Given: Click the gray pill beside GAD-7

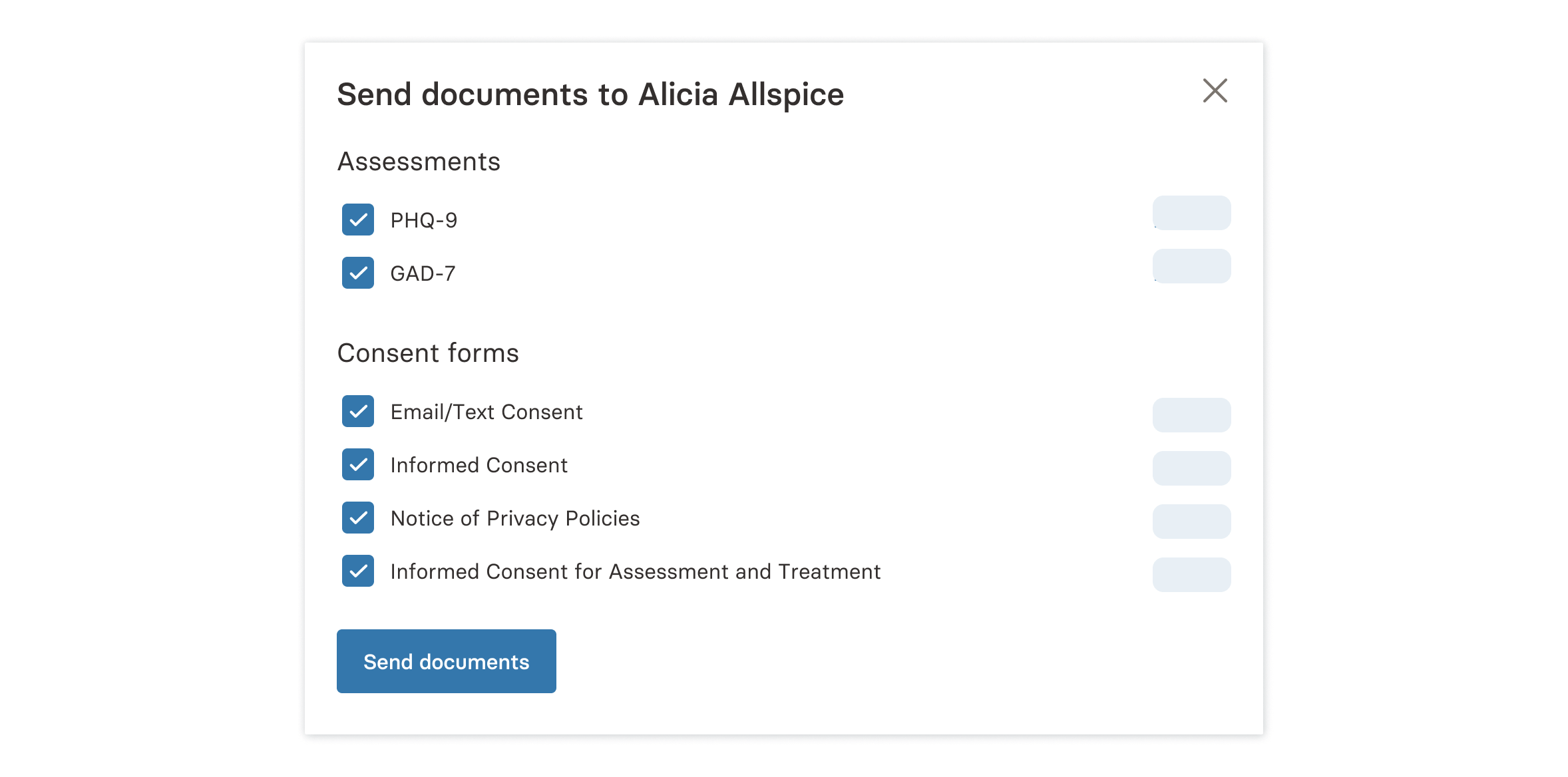Looking at the screenshot, I should click(1191, 266).
